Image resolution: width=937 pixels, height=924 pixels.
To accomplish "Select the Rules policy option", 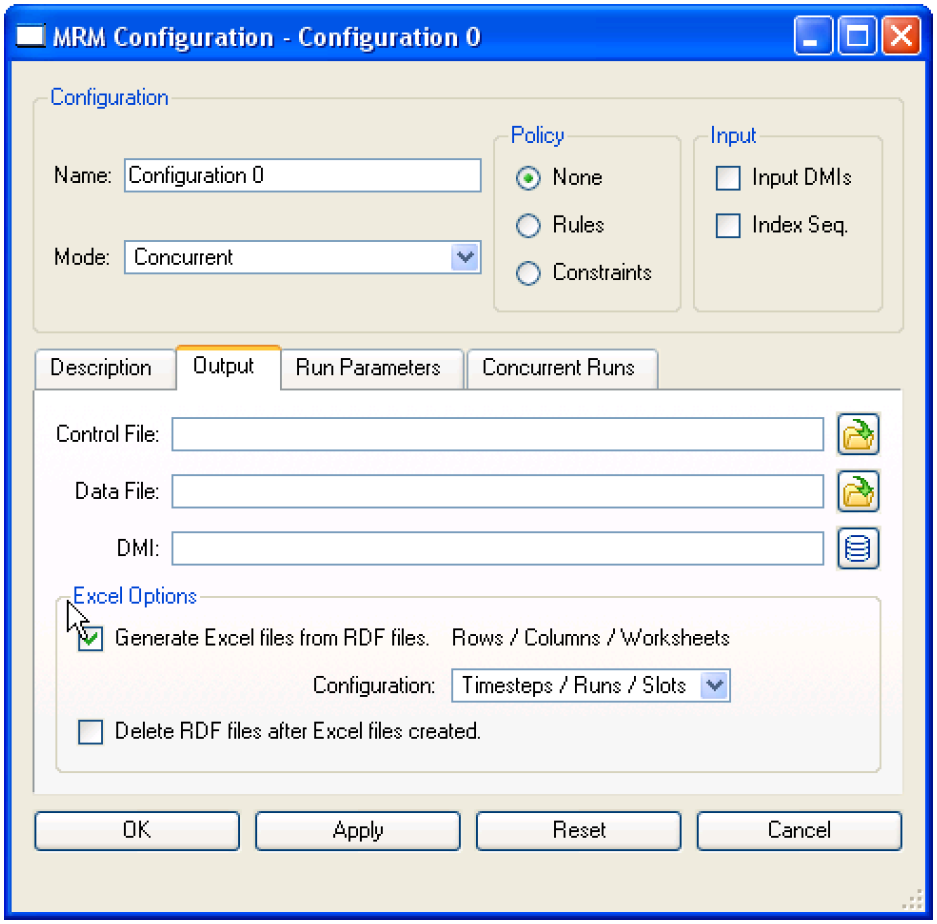I will pyautogui.click(x=528, y=226).
